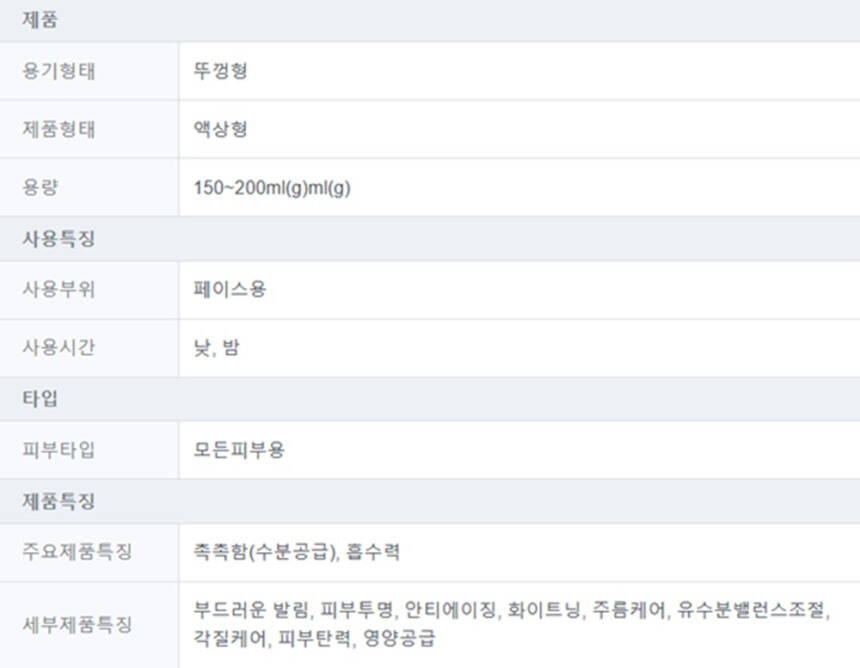Image resolution: width=860 pixels, height=668 pixels.
Task: Click the 페이스용 value text
Action: [x=230, y=291]
